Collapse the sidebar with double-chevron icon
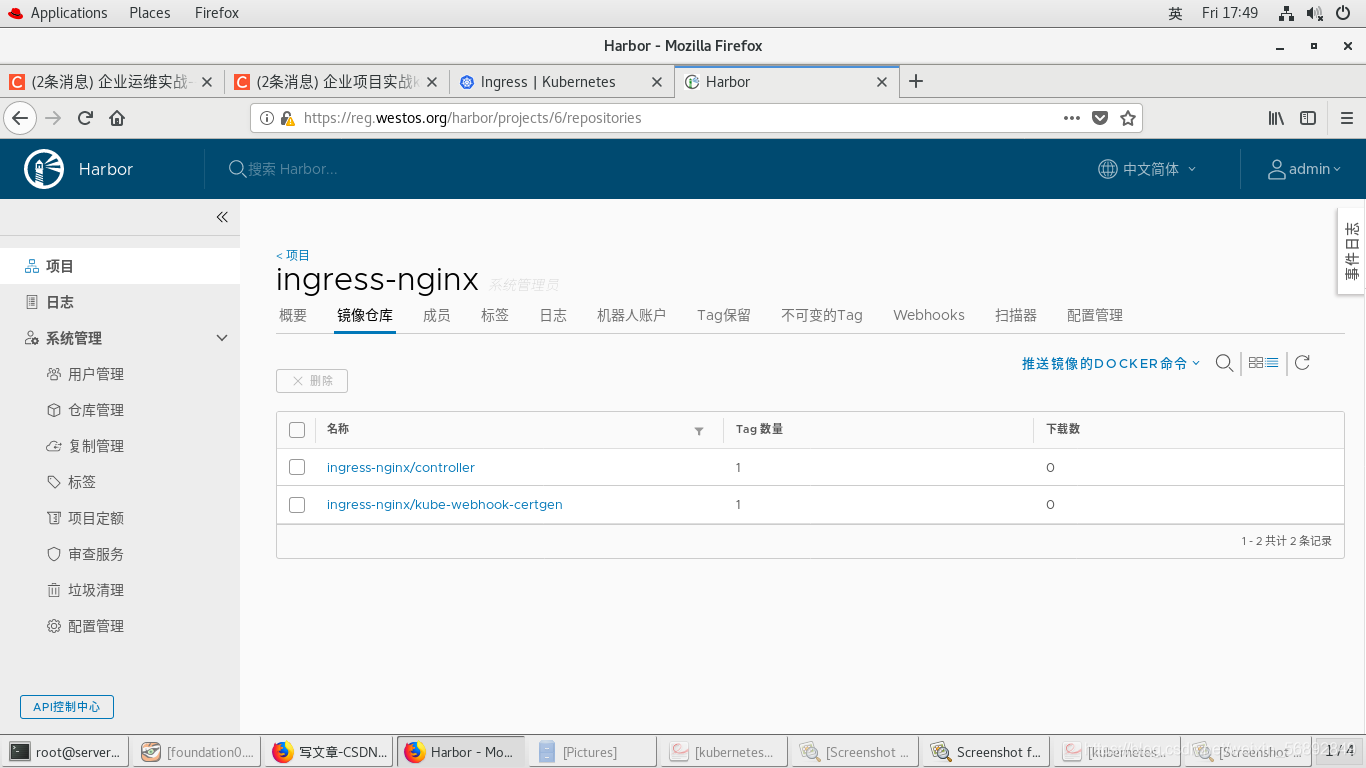Image resolution: width=1366 pixels, height=768 pixels. (222, 217)
